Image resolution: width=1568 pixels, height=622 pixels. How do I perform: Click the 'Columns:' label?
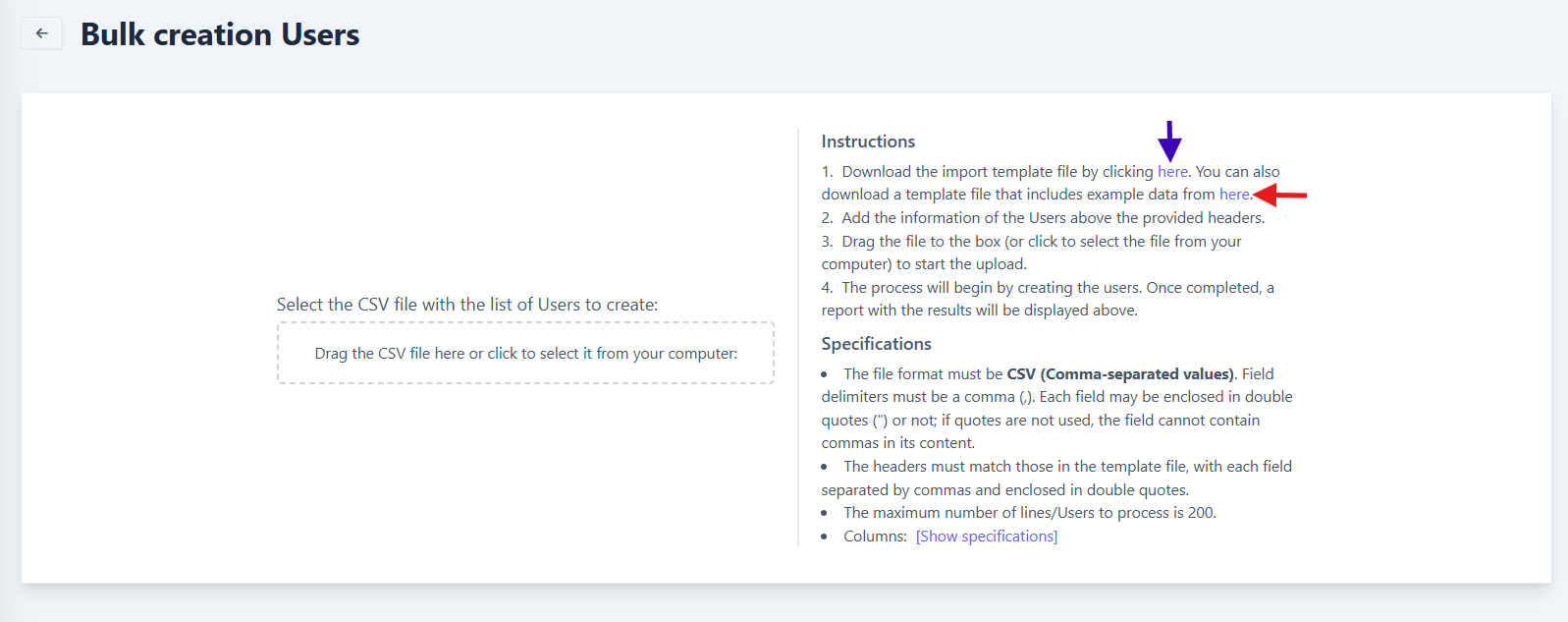(x=875, y=537)
